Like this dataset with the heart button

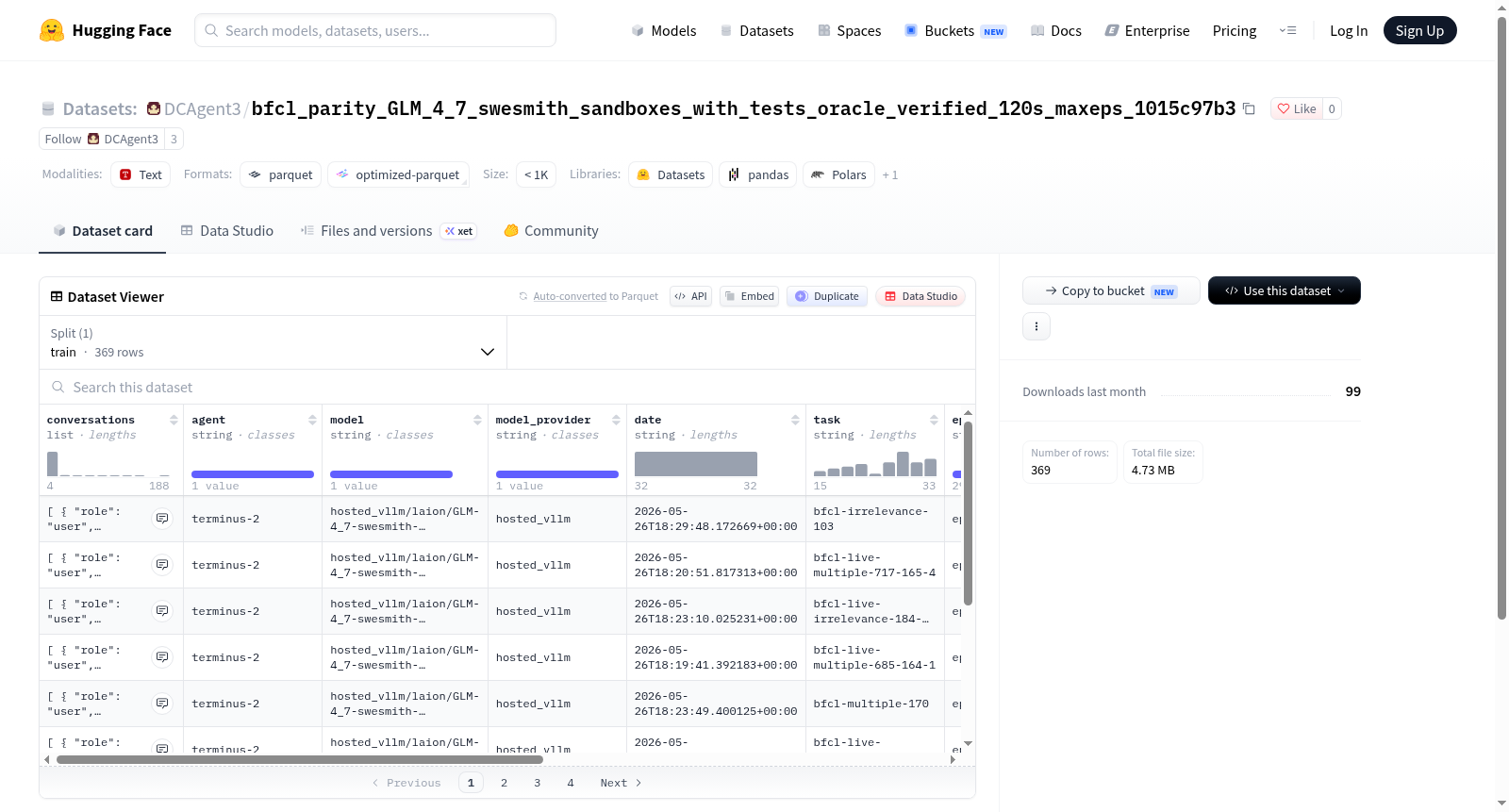[1297, 108]
